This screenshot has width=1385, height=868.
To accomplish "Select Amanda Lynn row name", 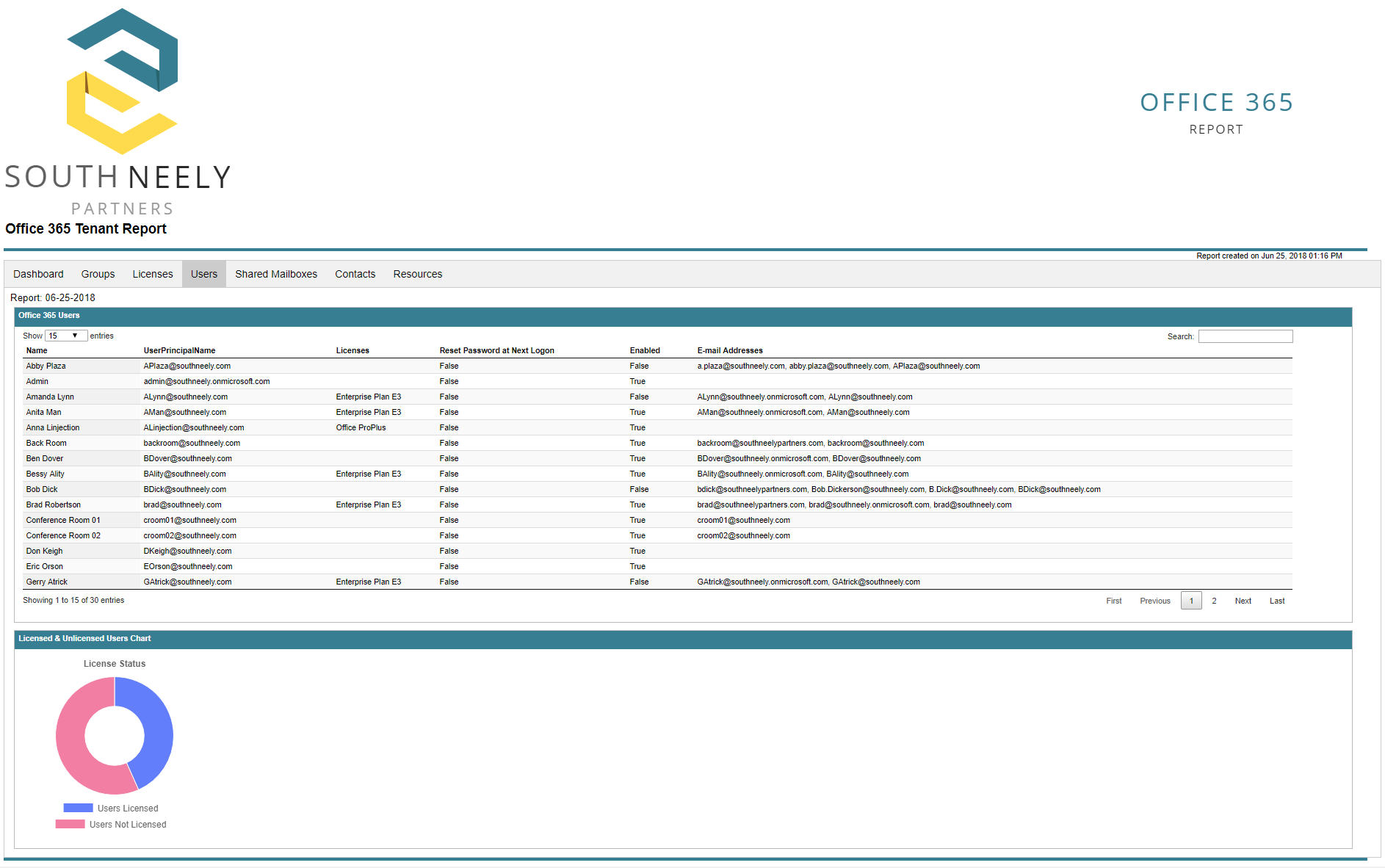I will (x=50, y=397).
